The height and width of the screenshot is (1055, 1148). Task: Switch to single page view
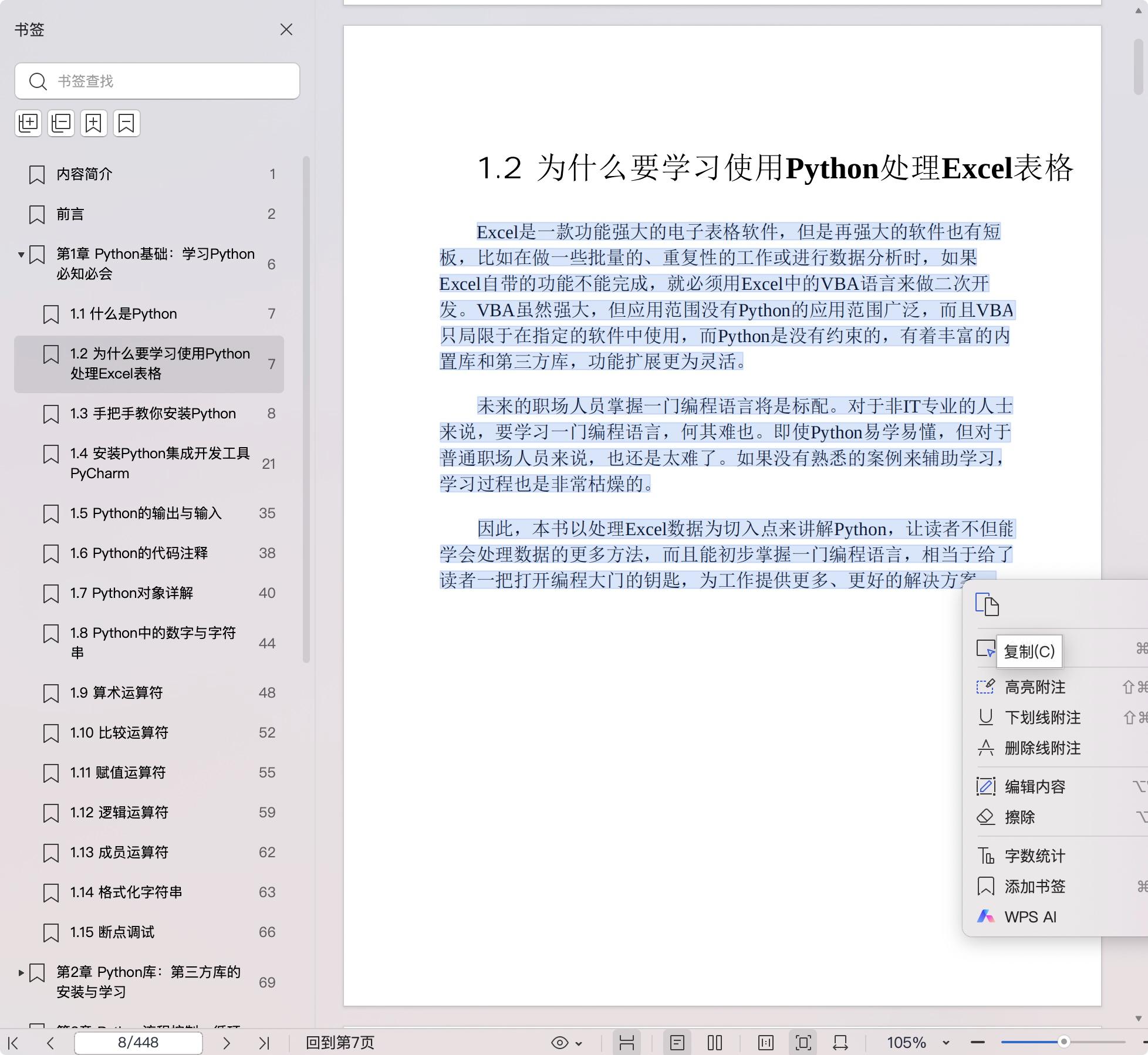[677, 1043]
